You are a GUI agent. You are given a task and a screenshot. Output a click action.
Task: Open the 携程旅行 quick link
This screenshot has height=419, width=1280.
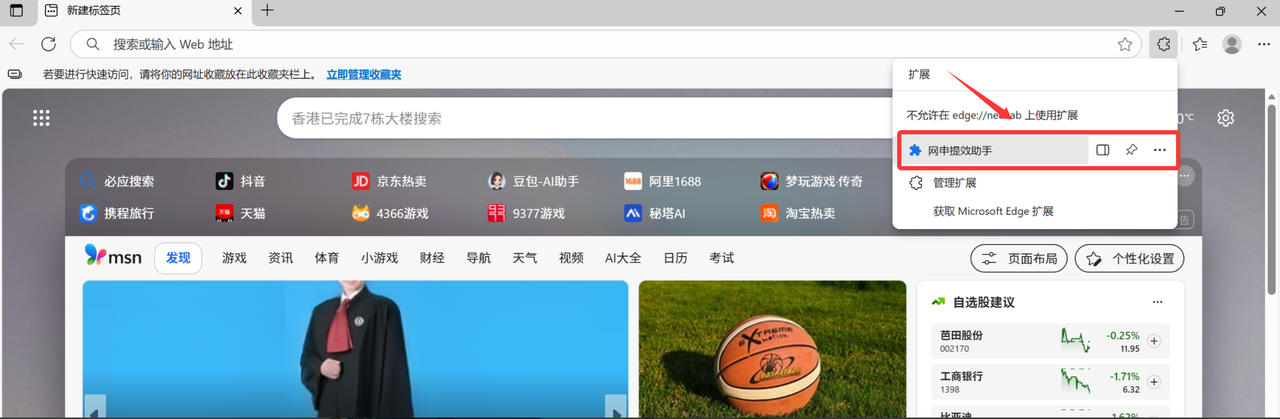pyautogui.click(x=117, y=213)
